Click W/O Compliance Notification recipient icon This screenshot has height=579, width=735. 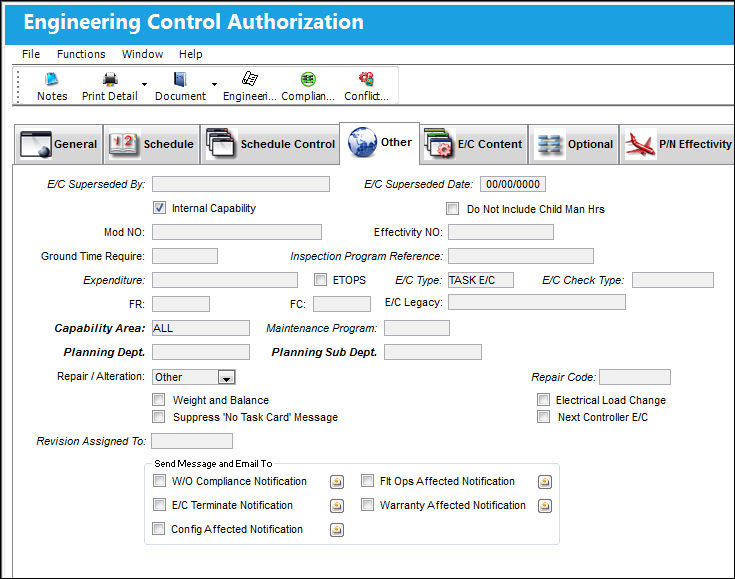click(x=337, y=482)
